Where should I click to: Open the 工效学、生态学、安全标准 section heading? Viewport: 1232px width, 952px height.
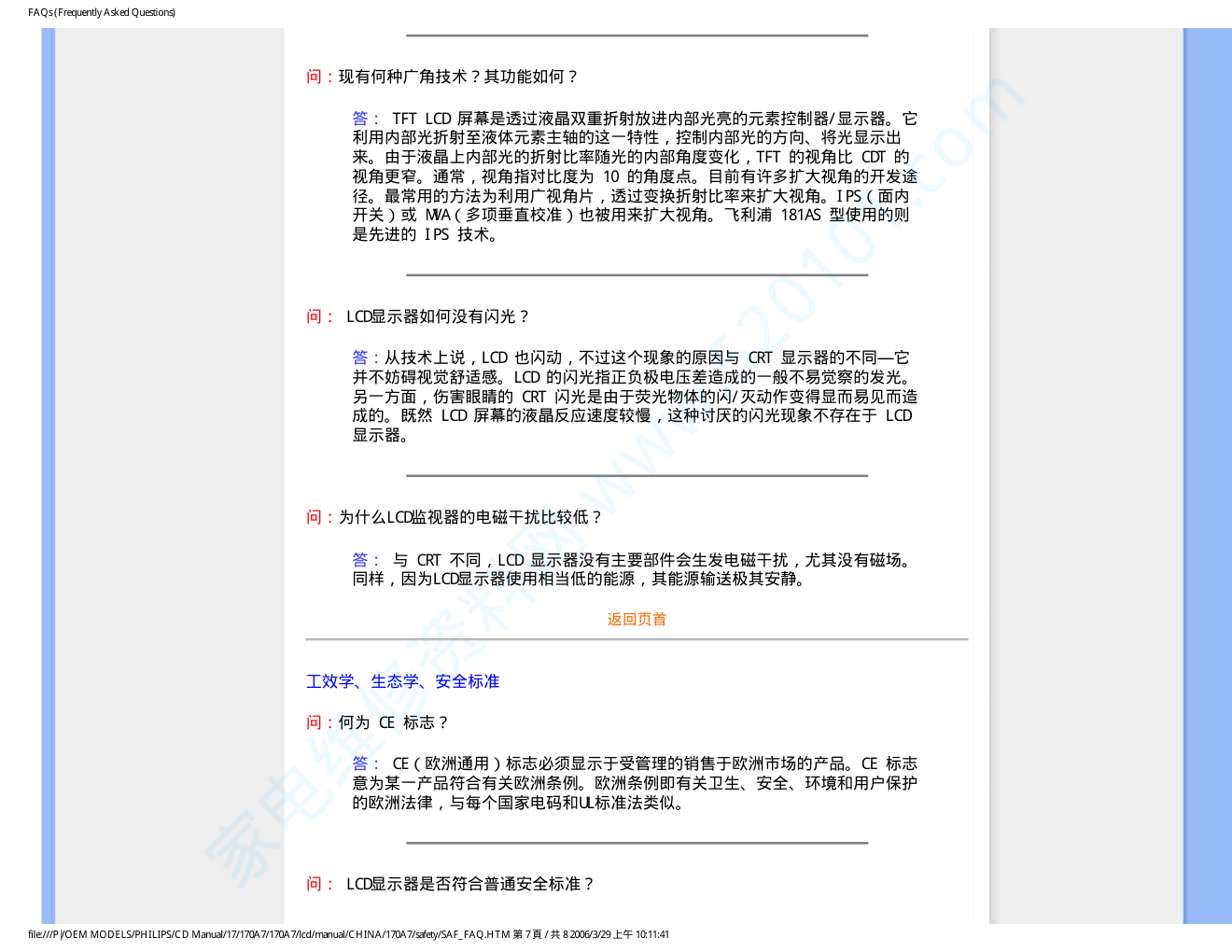[402, 681]
